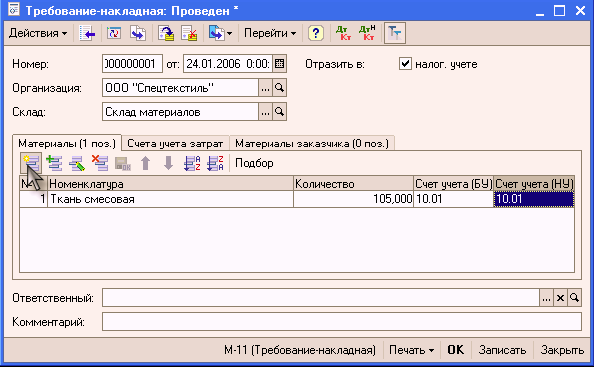Click the ellipsis select button for Склад
This screenshot has width=594, height=367.
265,112
